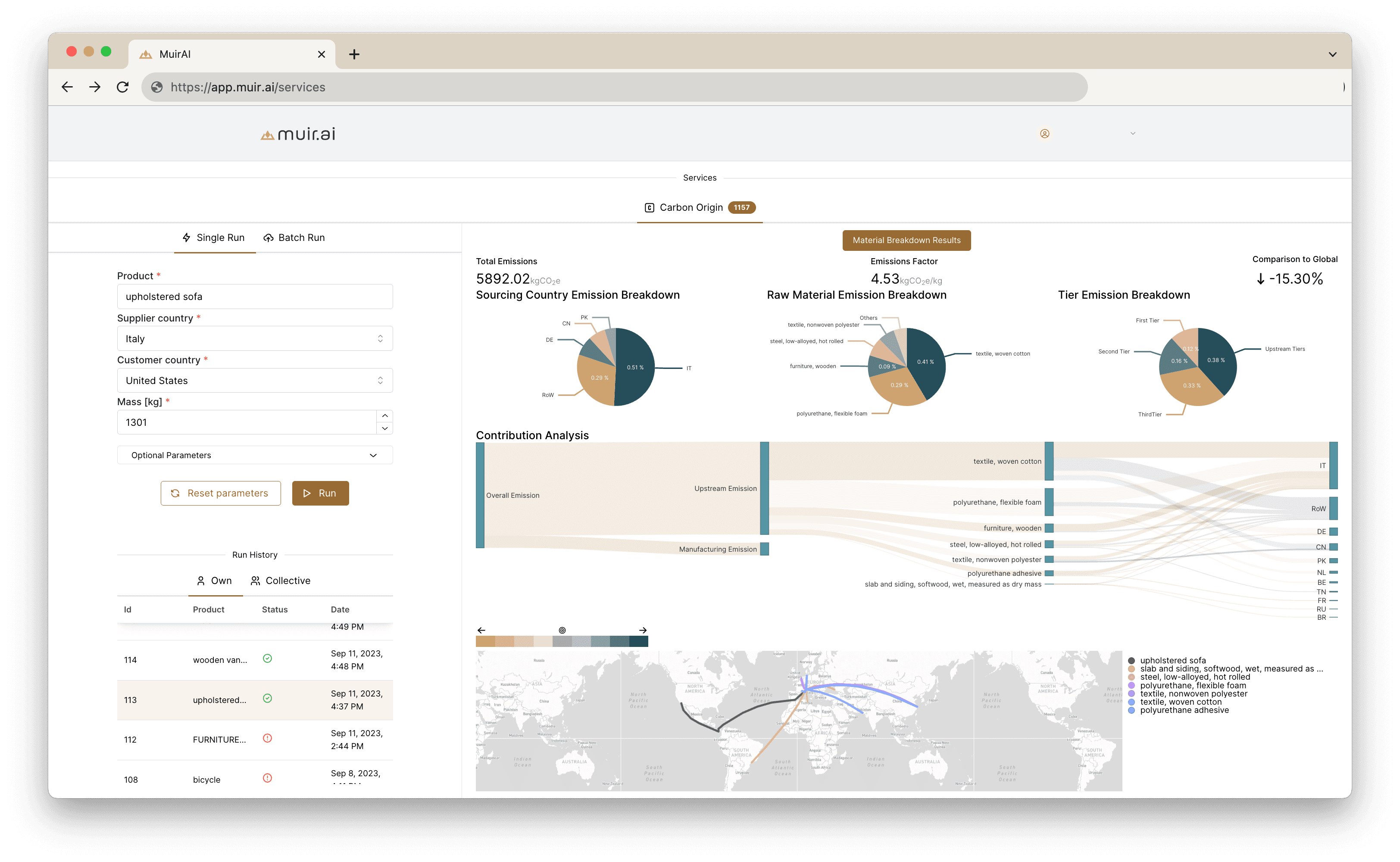Click the Run button
Image resolution: width=1400 pixels, height=862 pixels.
point(320,493)
